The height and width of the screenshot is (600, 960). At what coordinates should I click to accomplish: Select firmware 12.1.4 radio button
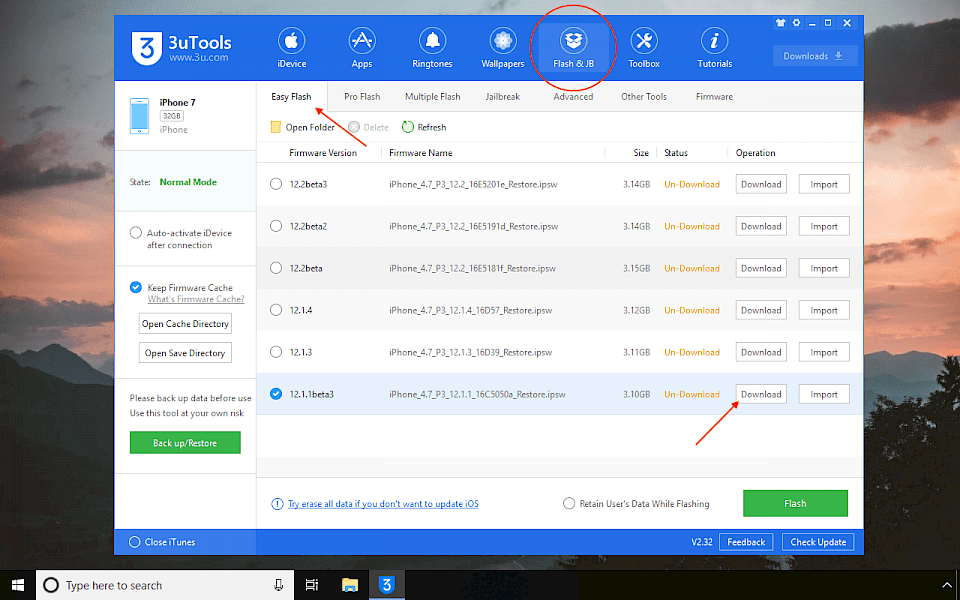point(276,310)
